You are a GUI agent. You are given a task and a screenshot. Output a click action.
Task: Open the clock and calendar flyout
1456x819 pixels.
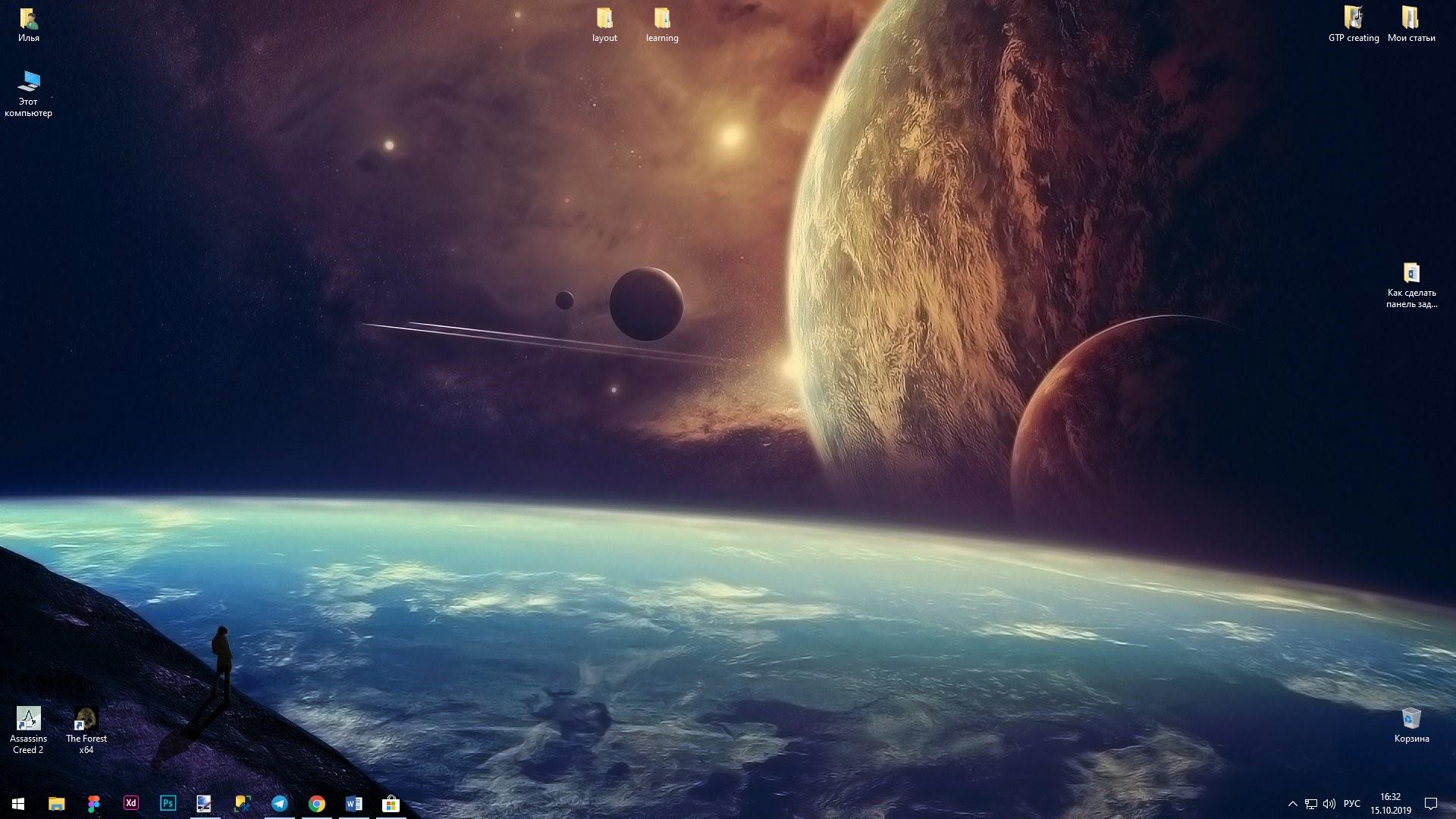1390,803
